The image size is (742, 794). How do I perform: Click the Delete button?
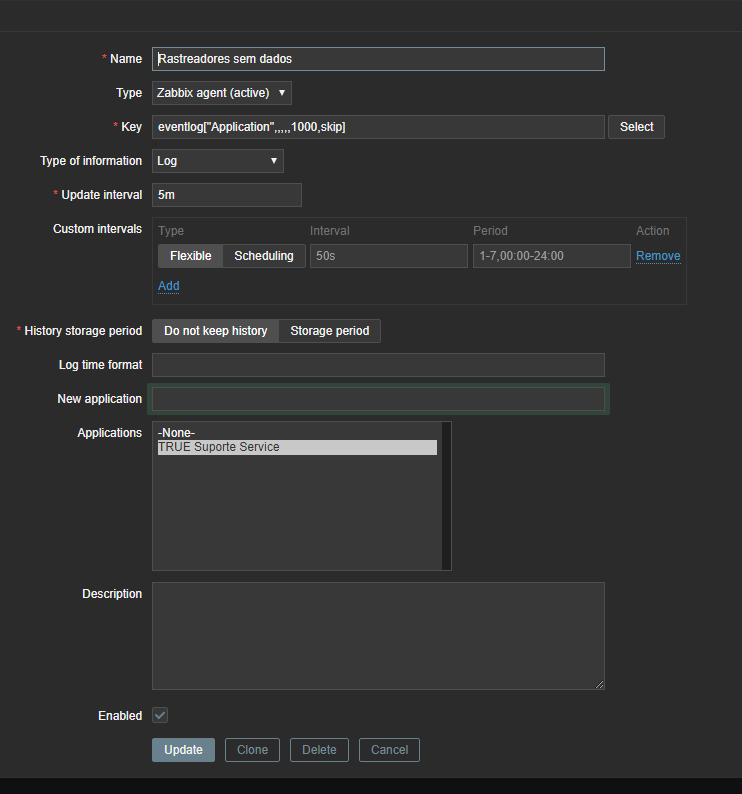pyautogui.click(x=319, y=750)
